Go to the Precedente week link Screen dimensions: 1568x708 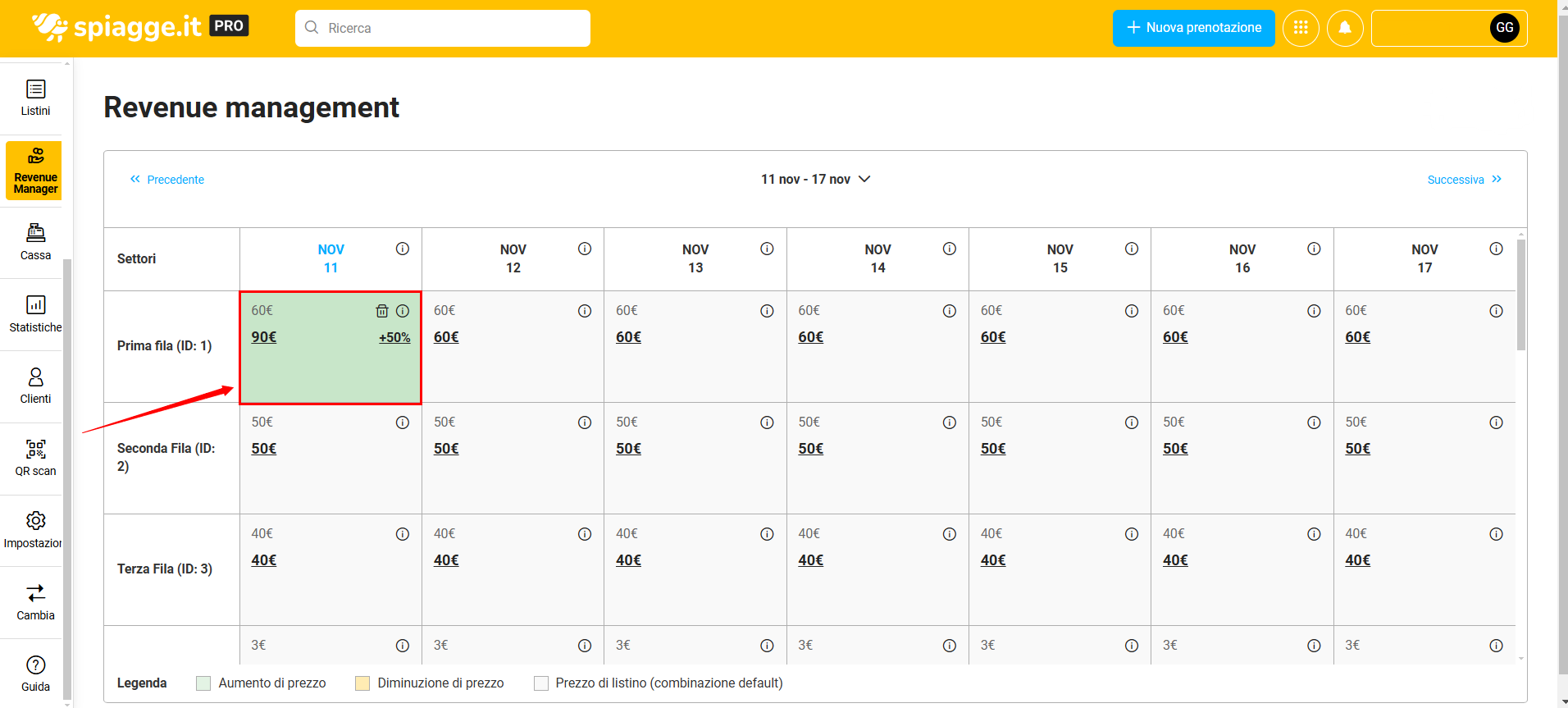167,180
